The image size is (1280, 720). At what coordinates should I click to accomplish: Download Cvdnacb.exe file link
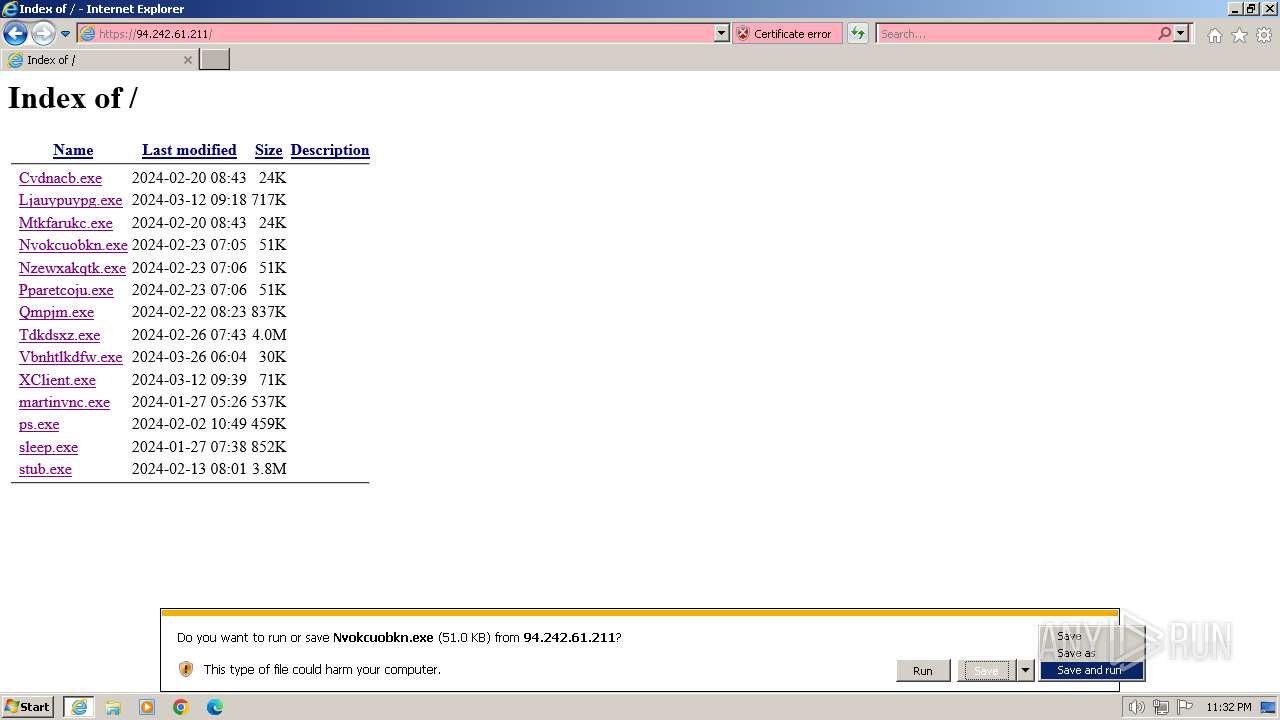(60, 178)
